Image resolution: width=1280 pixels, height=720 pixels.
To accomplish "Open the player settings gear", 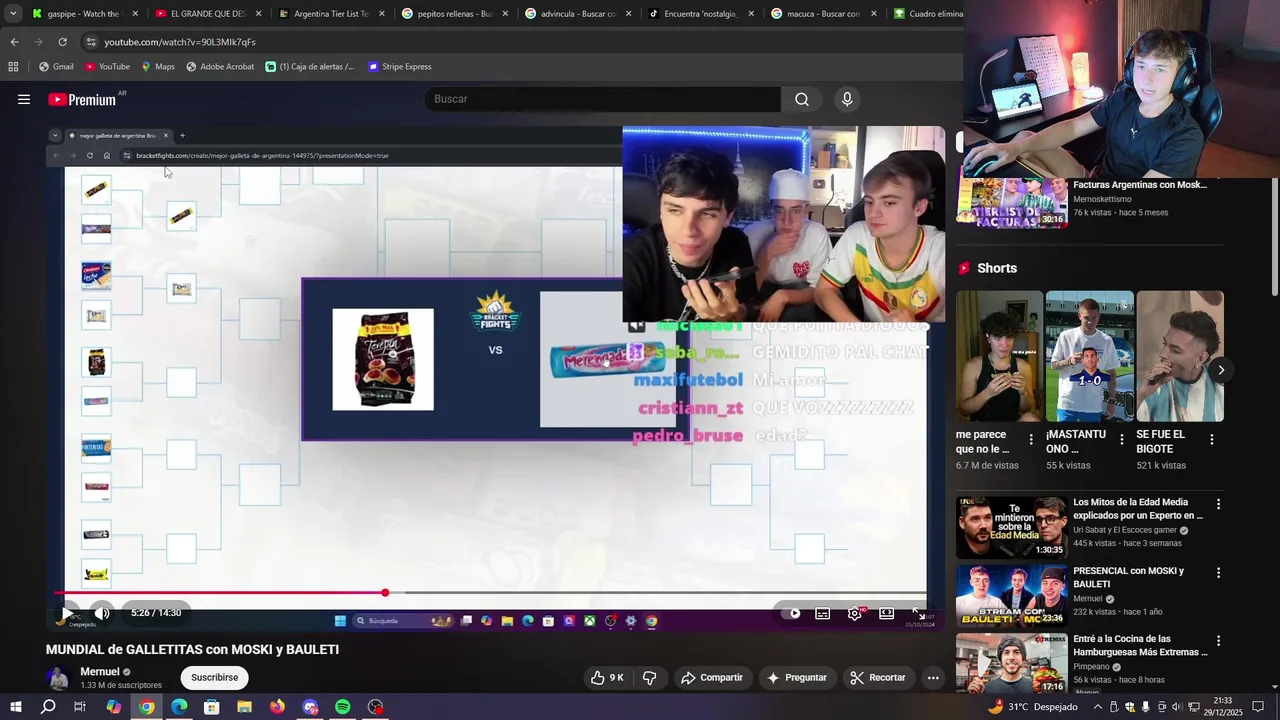I will click(x=854, y=613).
